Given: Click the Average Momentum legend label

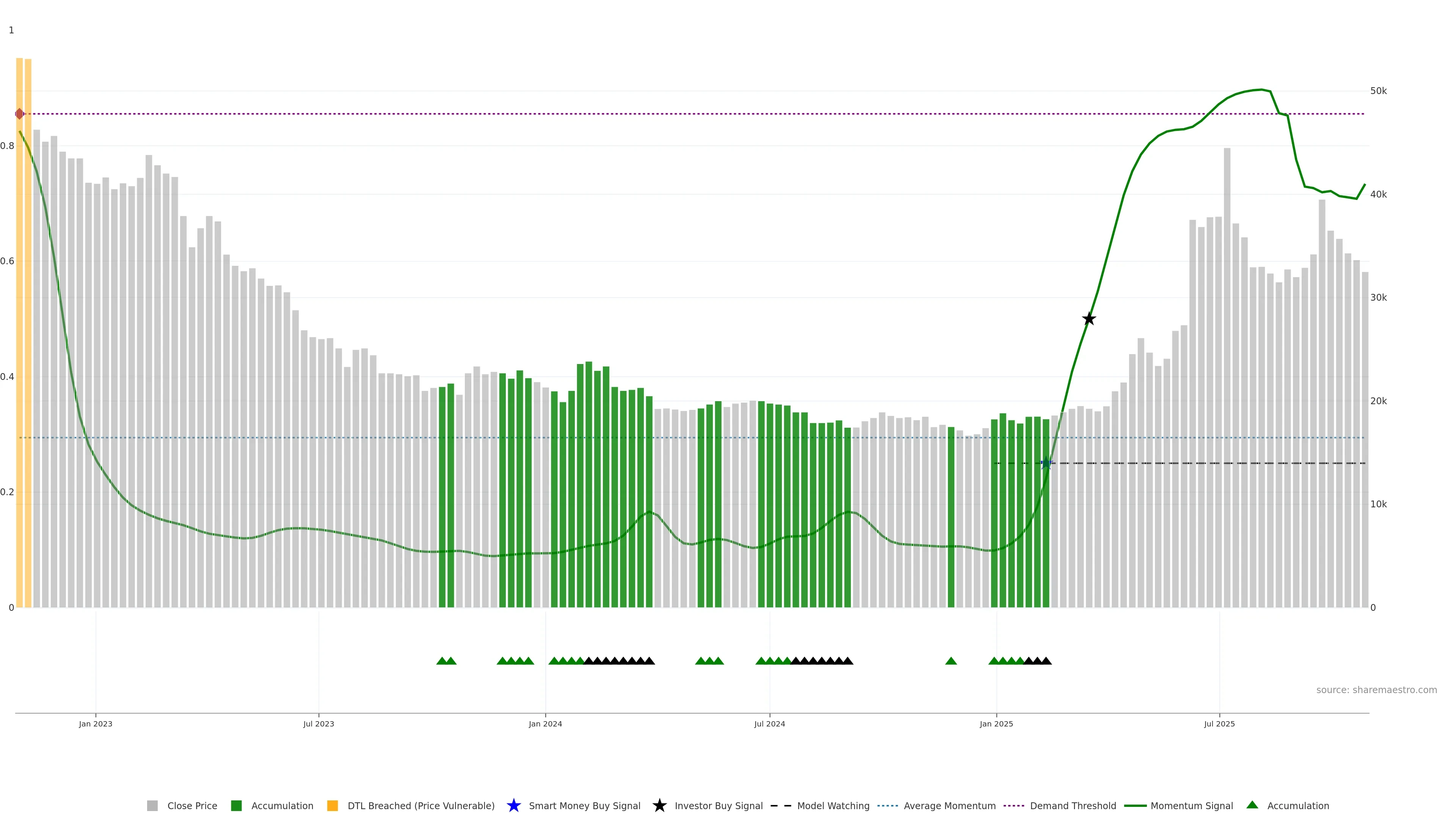Looking at the screenshot, I should coord(949,805).
